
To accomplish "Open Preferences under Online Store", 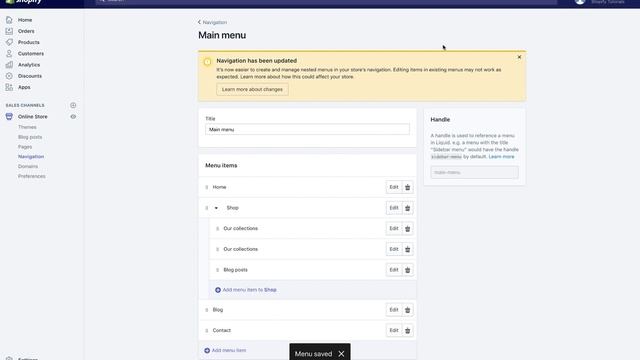I will pos(31,176).
